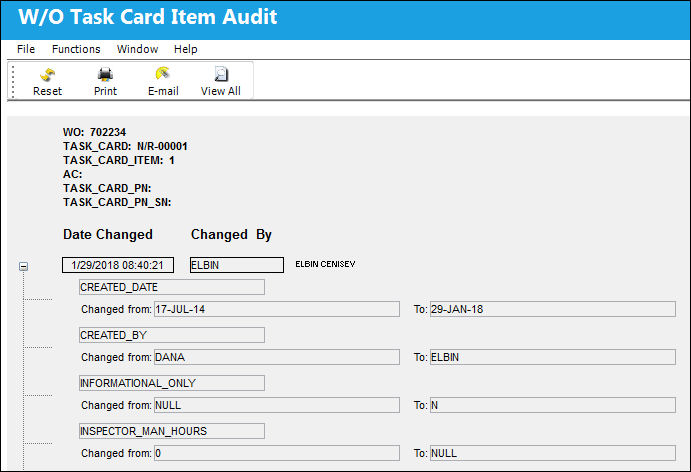Click the TASK_CARD_PN_SN: label
Viewport: 691px width, 472px height.
click(117, 202)
